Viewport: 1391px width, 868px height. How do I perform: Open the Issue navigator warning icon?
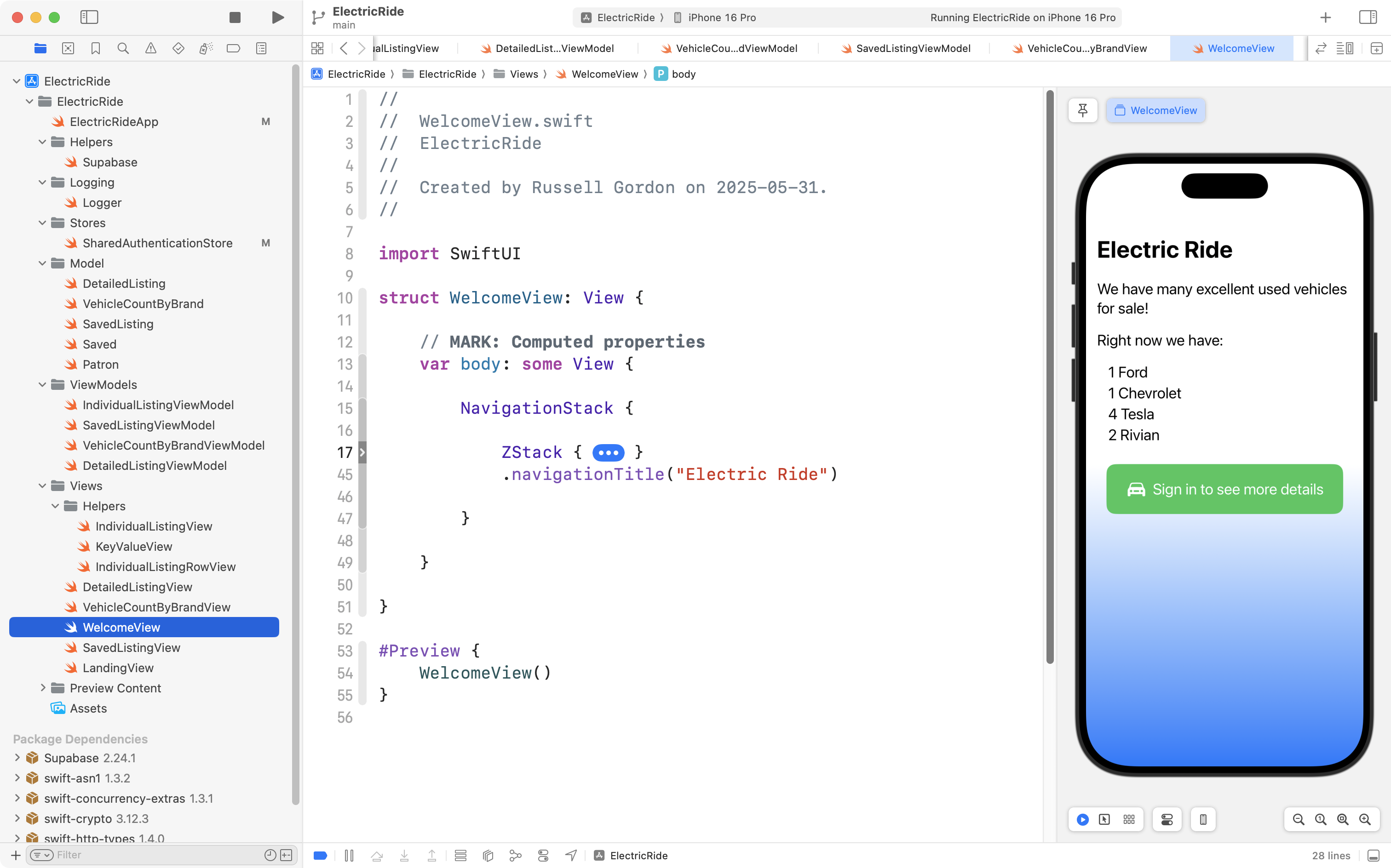(150, 48)
